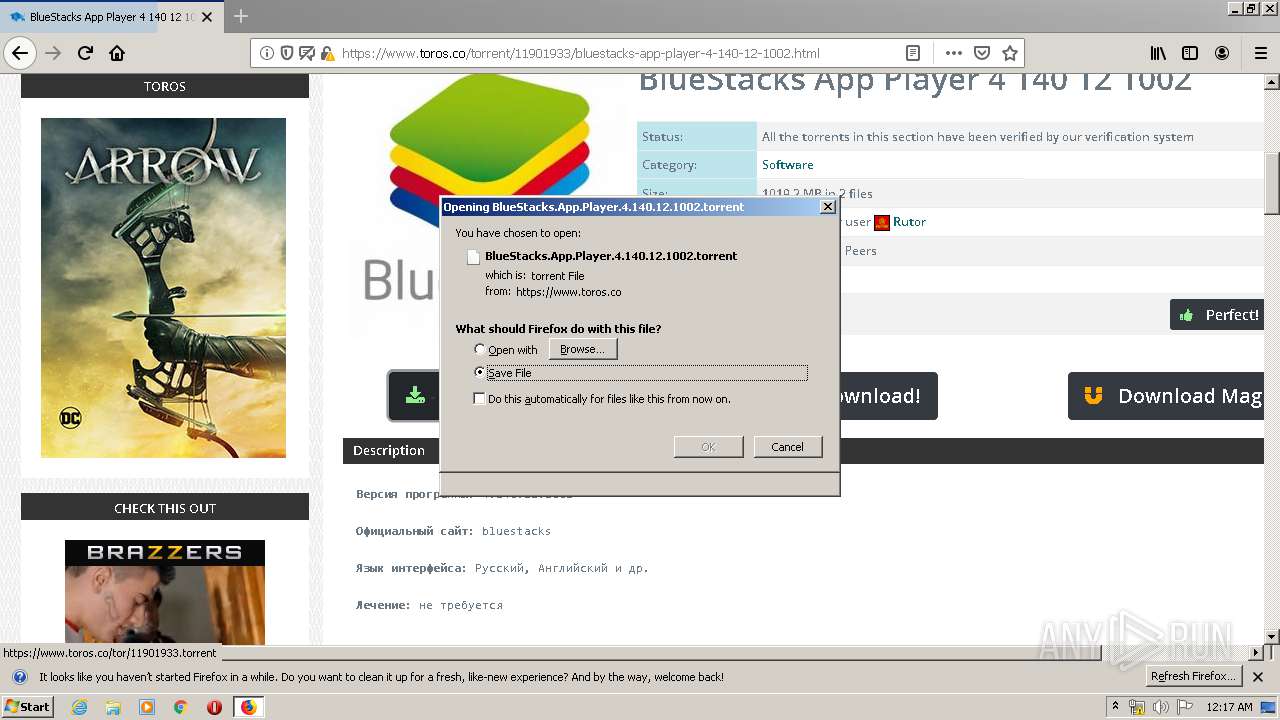Open Firefox account icon

point(1222,53)
